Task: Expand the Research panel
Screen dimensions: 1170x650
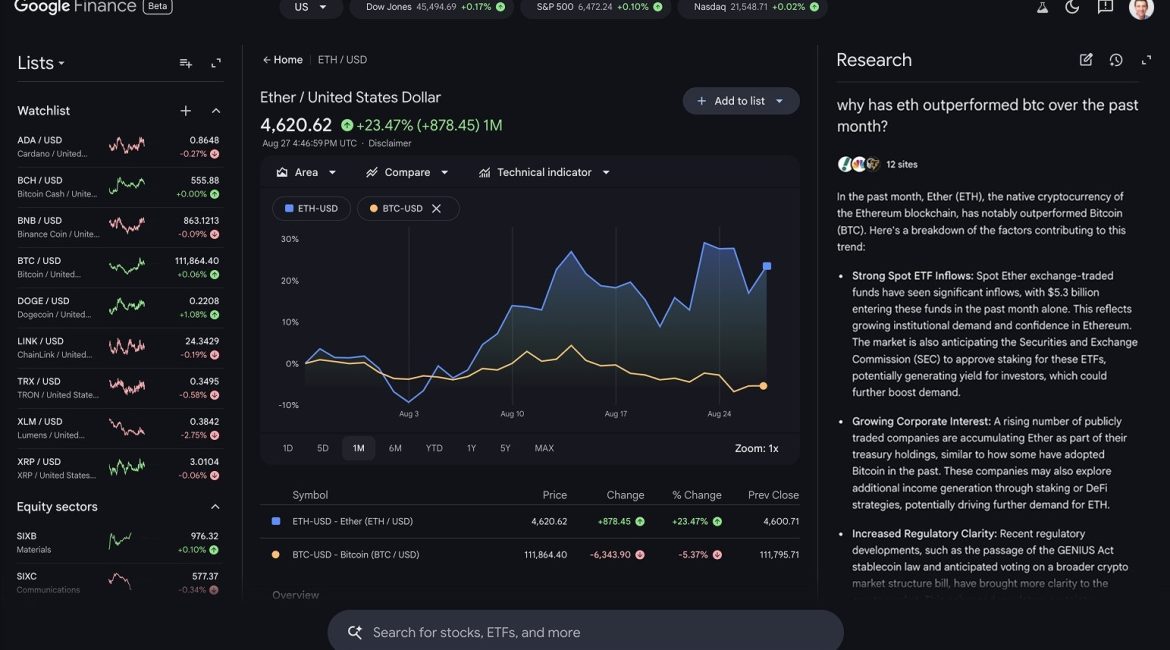Action: (x=1146, y=60)
